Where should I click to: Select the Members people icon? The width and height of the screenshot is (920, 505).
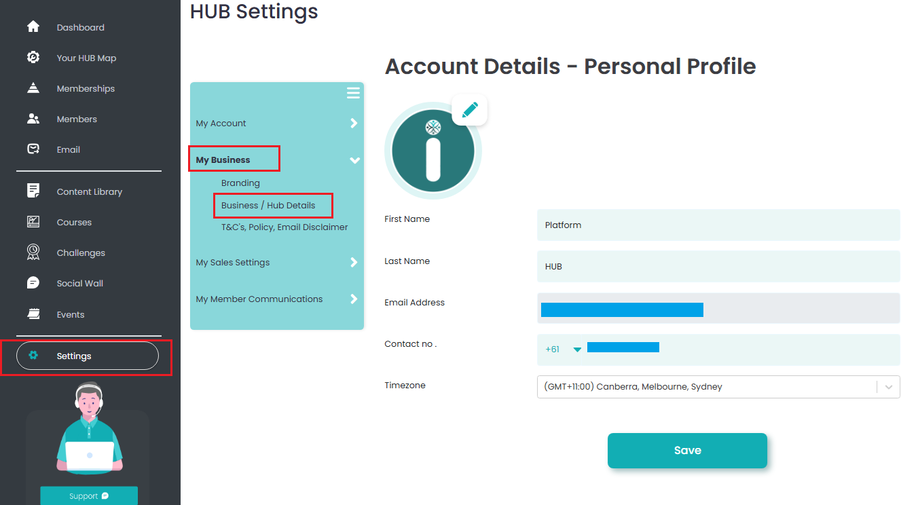click(x=33, y=119)
